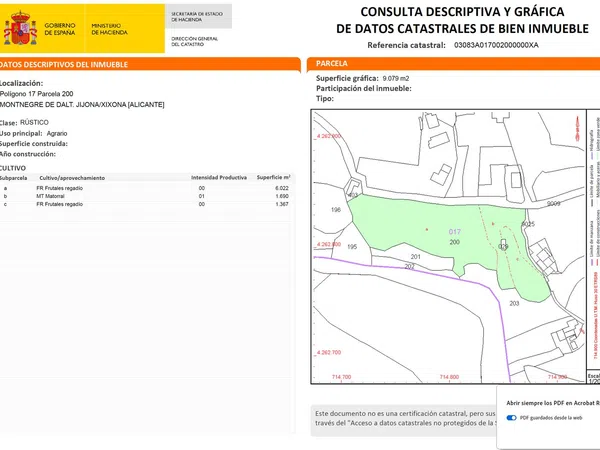The width and height of the screenshot is (600, 450).
Task: Click the surface value 6.022
Action: click(282, 188)
